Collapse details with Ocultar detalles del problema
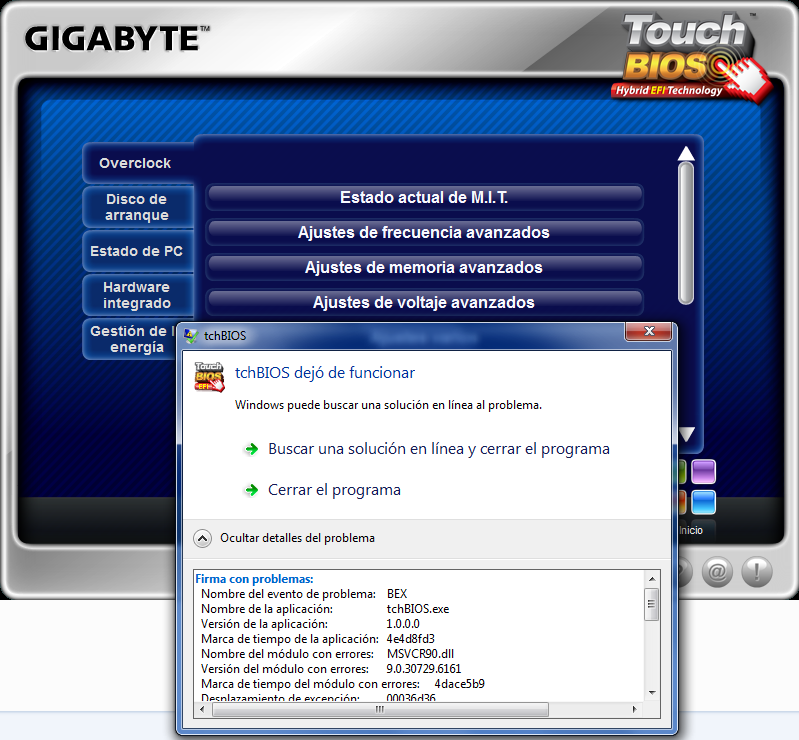The width and height of the screenshot is (799, 740). point(203,538)
